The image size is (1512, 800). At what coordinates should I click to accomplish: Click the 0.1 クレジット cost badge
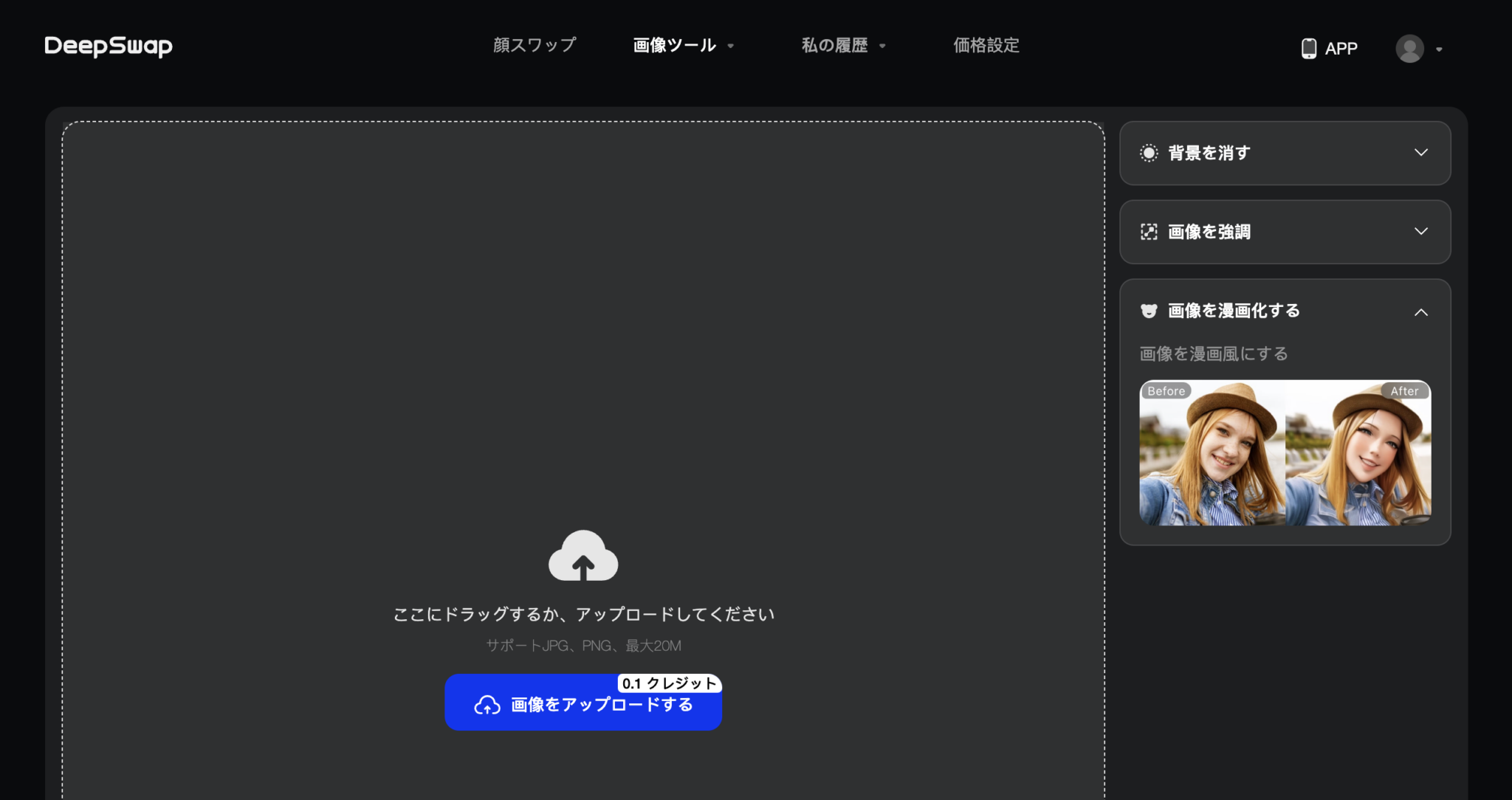[x=669, y=683]
